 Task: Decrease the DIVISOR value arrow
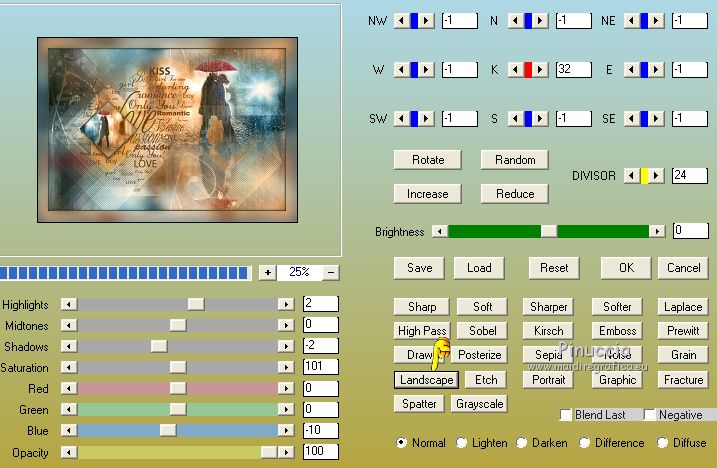[631, 176]
